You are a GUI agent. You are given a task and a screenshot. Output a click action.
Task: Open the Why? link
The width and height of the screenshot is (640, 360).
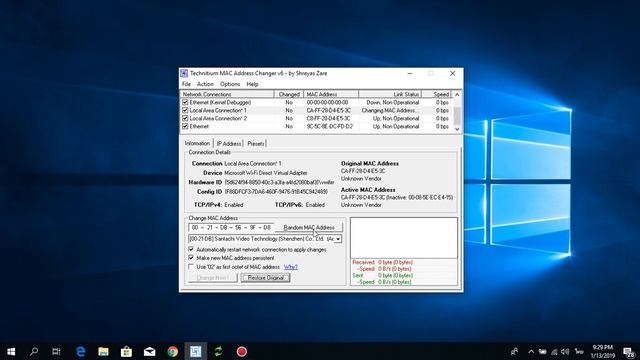tap(291, 267)
